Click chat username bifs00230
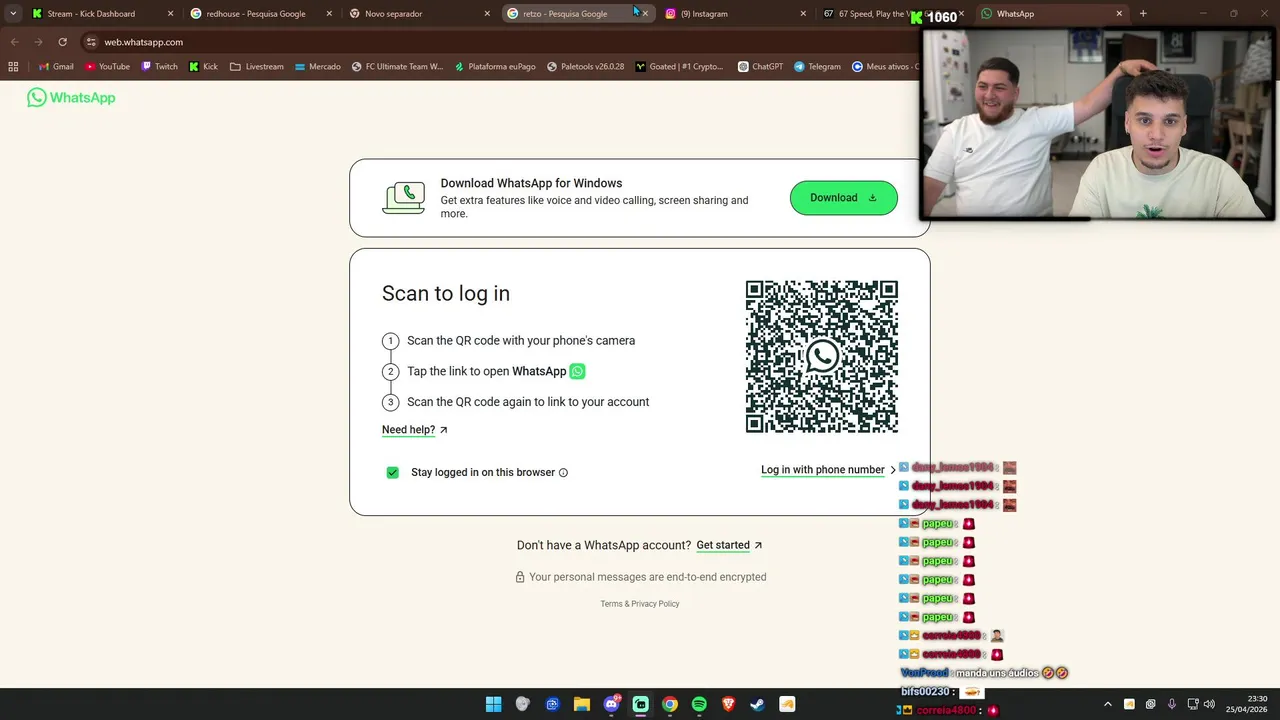This screenshot has height=720, width=1280. tap(925, 692)
